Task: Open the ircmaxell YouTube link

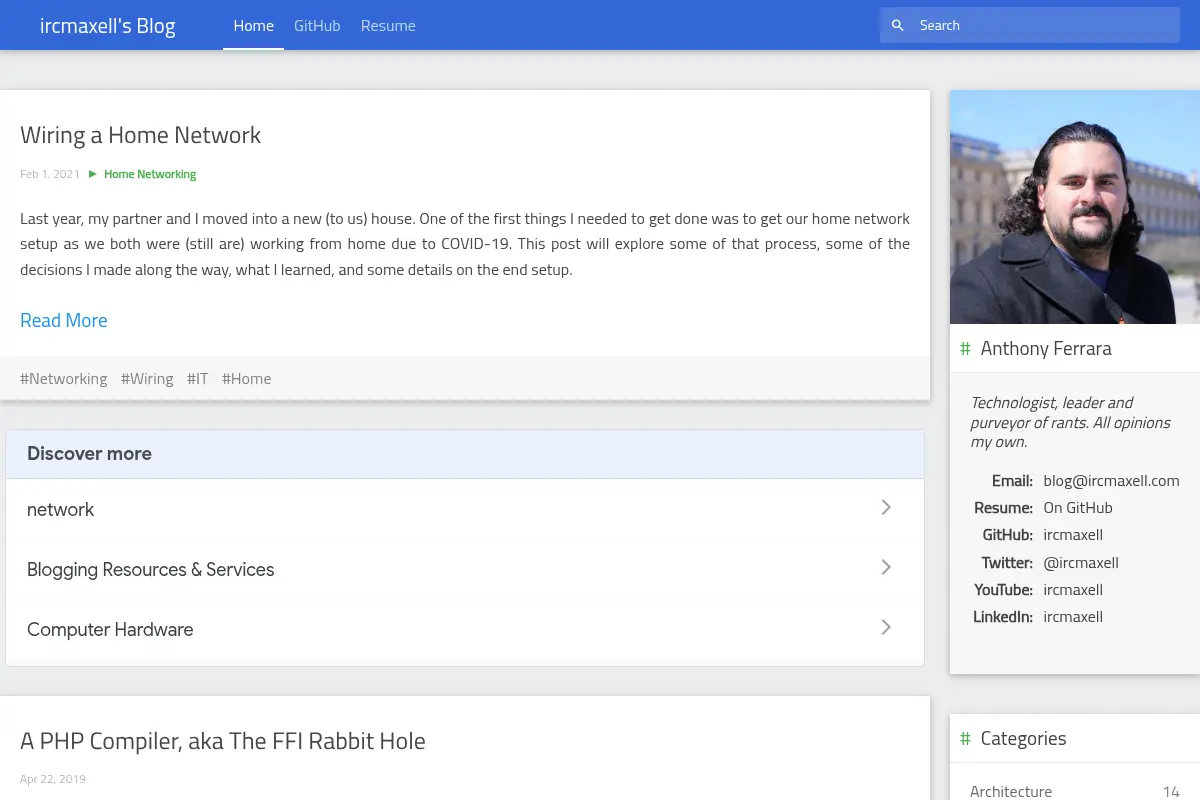Action: click(x=1073, y=590)
